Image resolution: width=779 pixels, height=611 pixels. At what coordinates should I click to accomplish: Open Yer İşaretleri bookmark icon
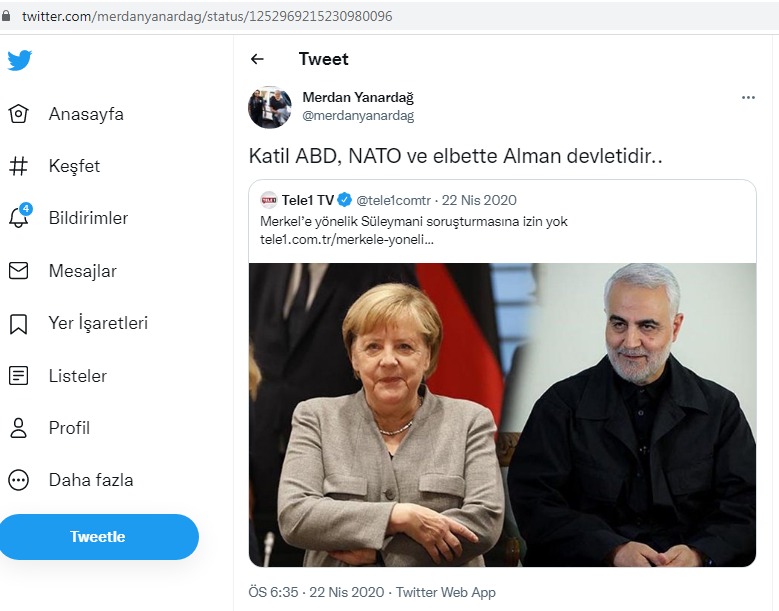(19, 324)
